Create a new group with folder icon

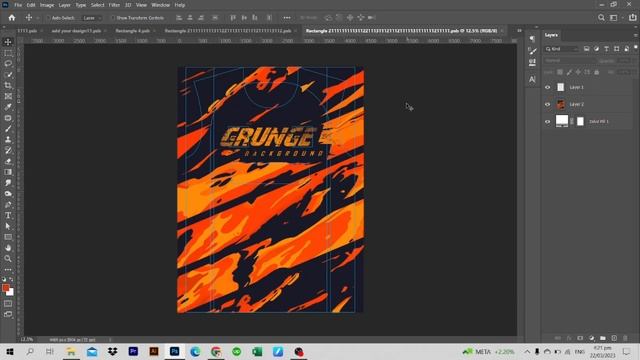point(602,338)
